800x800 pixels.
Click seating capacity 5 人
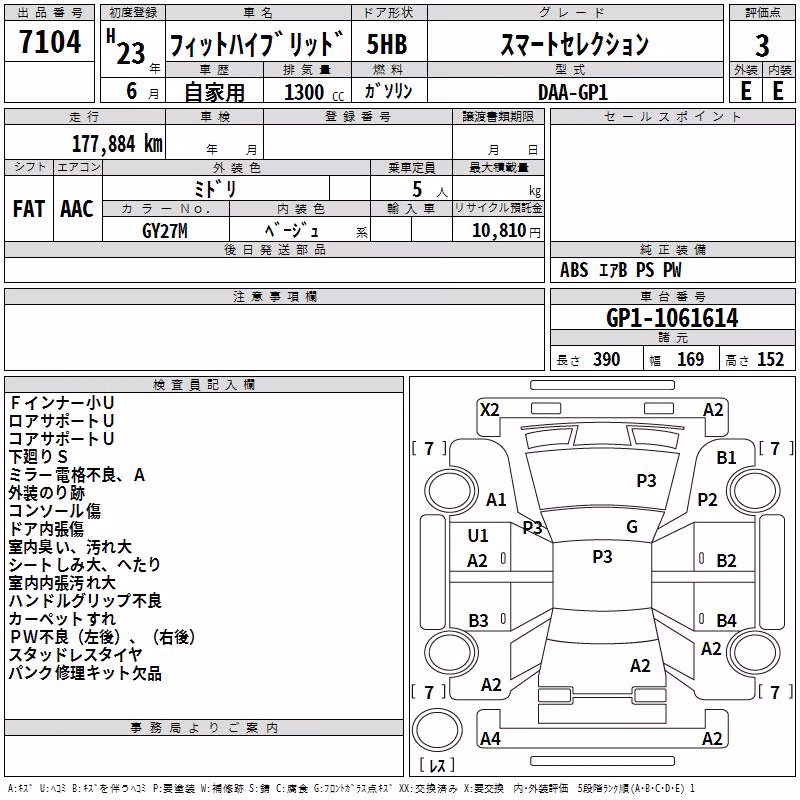(x=430, y=190)
